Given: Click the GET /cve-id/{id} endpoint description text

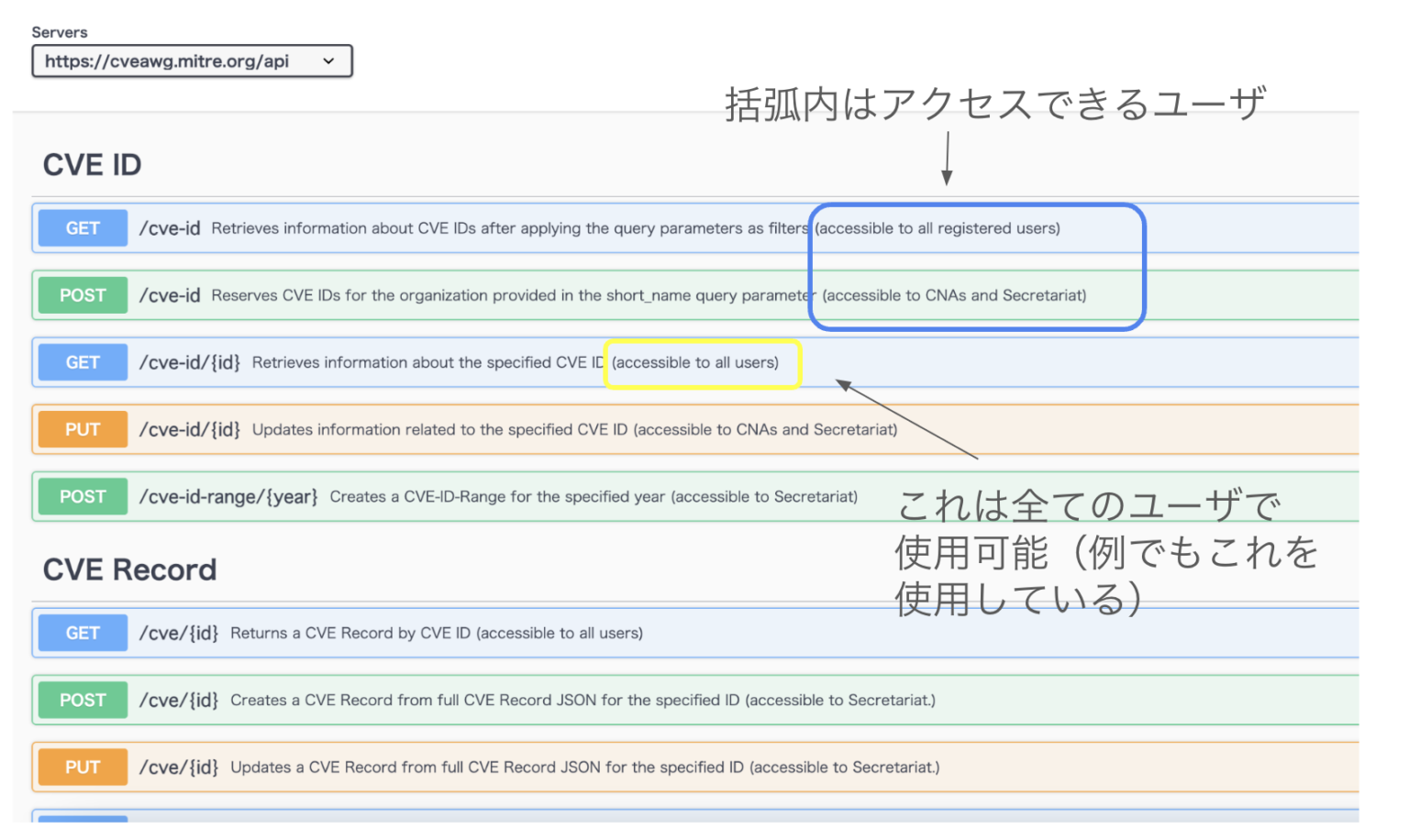Looking at the screenshot, I should tap(422, 362).
